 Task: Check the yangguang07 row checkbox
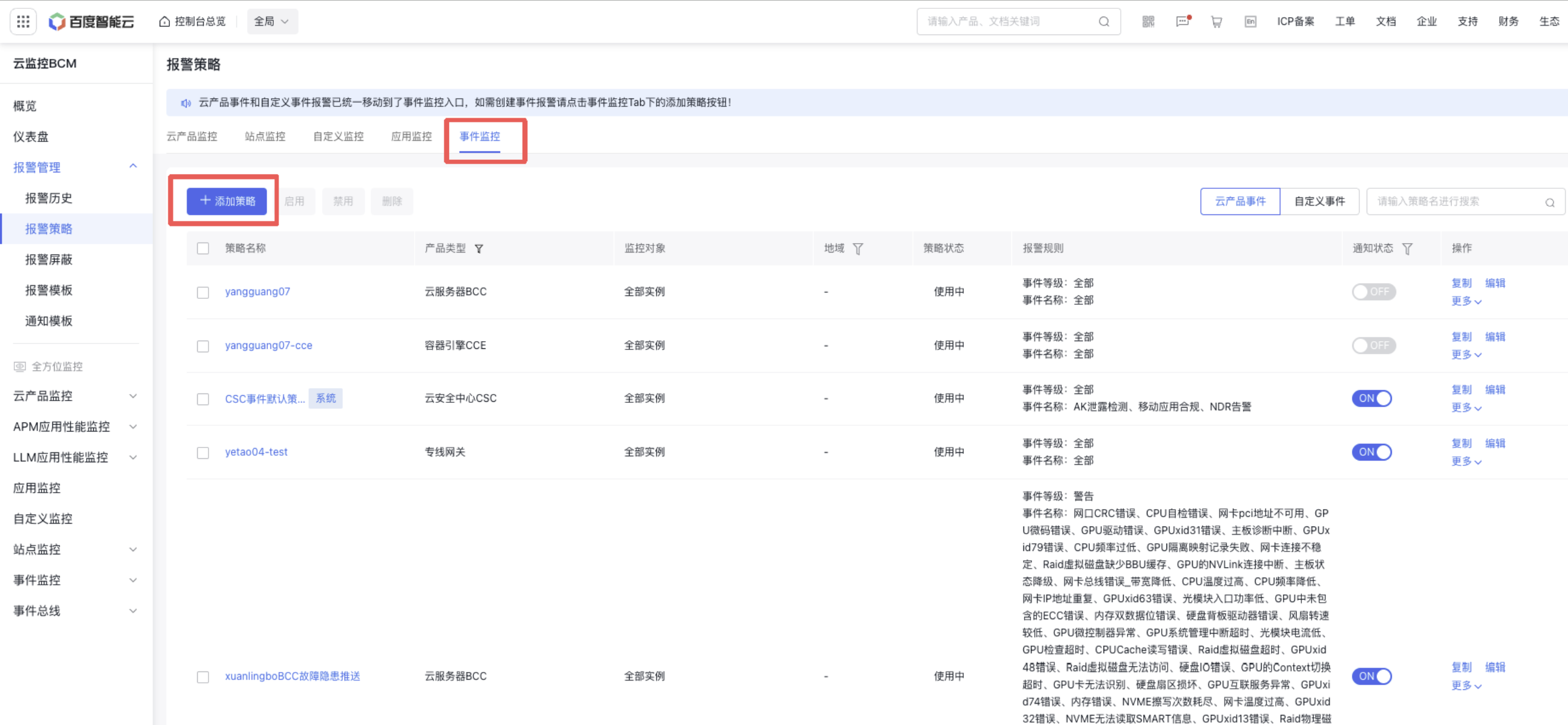pyautogui.click(x=203, y=292)
